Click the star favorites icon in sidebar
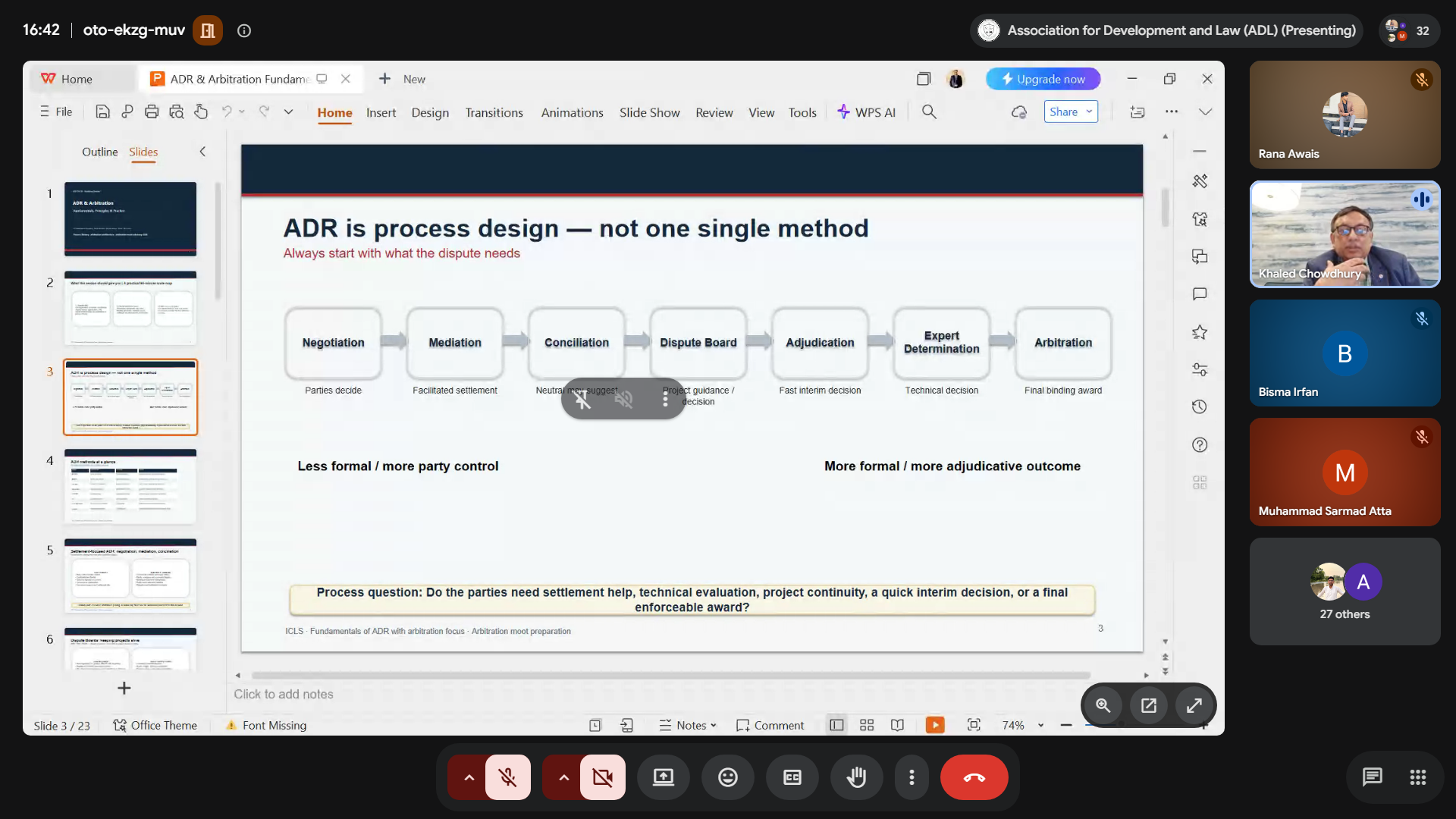Screen dimensions: 1456x819 (x=1200, y=332)
